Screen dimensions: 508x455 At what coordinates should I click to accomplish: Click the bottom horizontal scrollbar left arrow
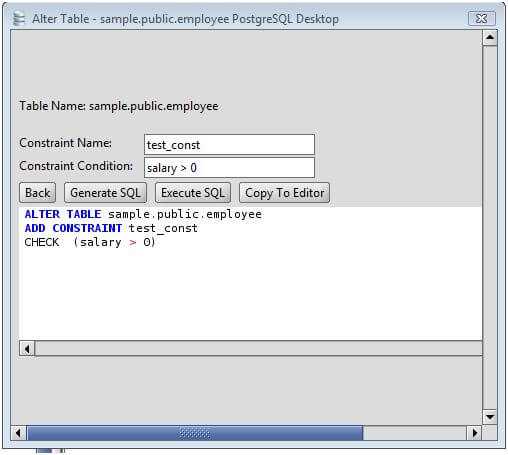[x=19, y=433]
